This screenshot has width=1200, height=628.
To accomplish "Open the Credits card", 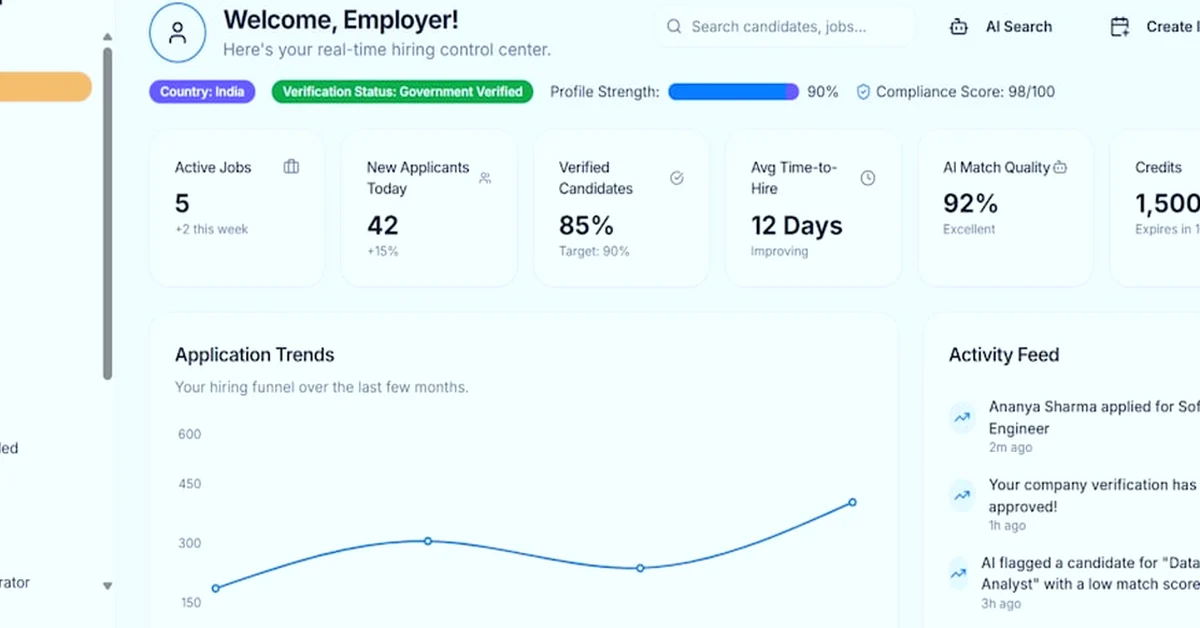I will [x=1155, y=208].
